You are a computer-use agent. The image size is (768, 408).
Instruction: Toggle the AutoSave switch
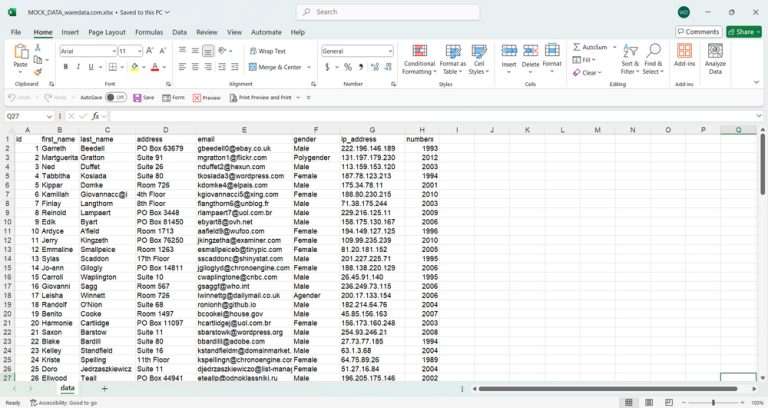tap(116, 98)
